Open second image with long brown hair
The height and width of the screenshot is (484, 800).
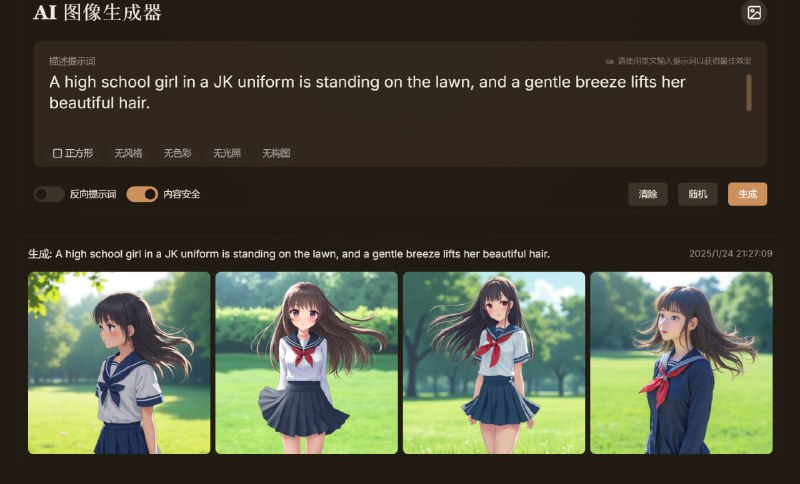point(306,362)
